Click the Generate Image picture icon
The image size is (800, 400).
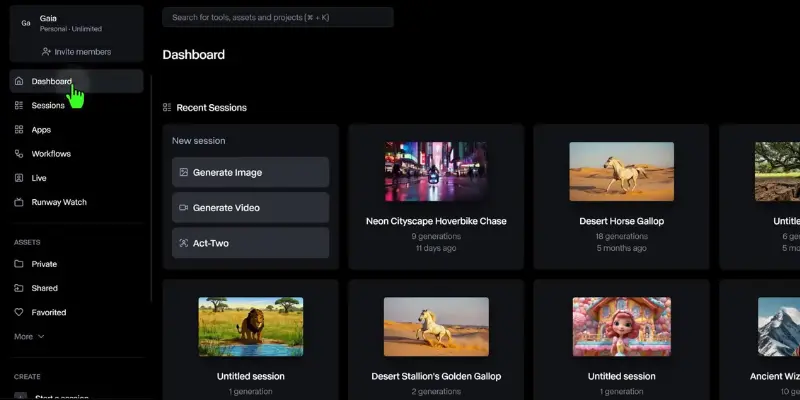tap(184, 172)
